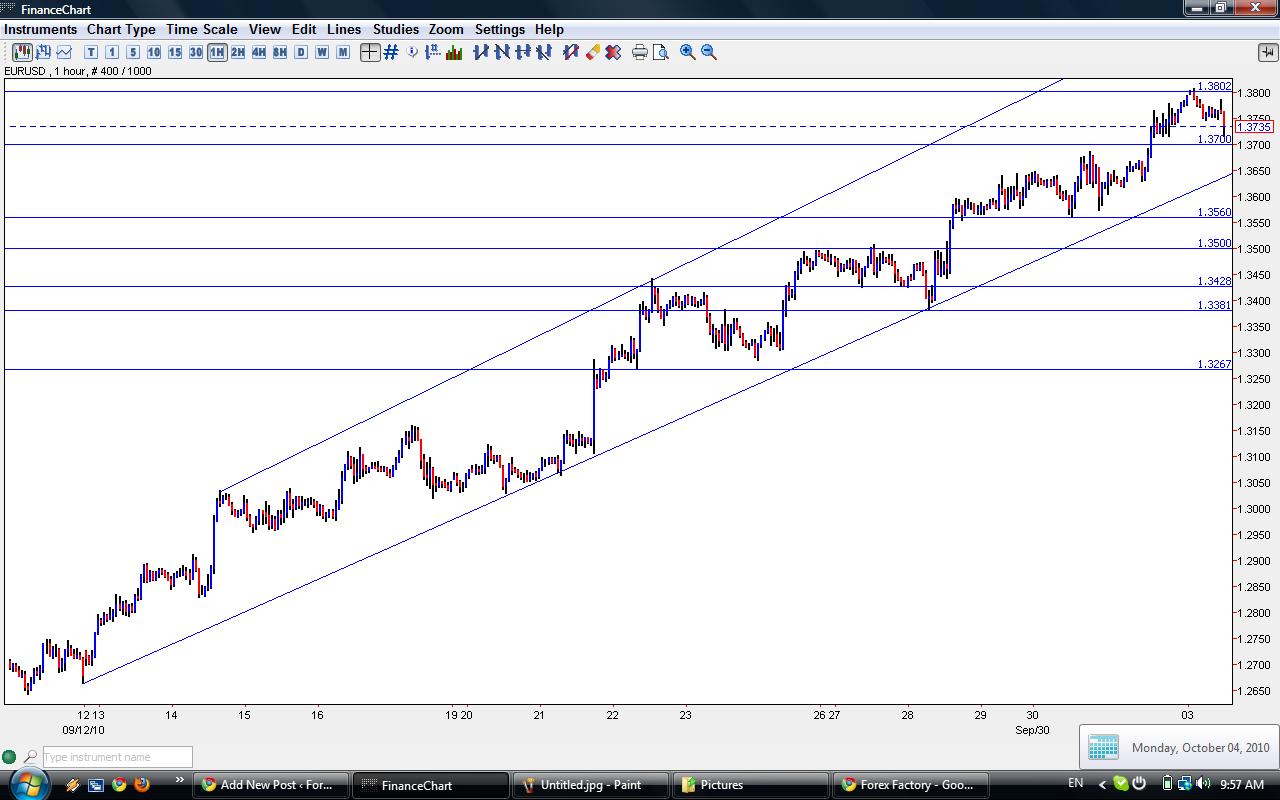Toggle the chart grid icon
Image resolution: width=1280 pixels, height=800 pixels.
pyautogui.click(x=391, y=52)
